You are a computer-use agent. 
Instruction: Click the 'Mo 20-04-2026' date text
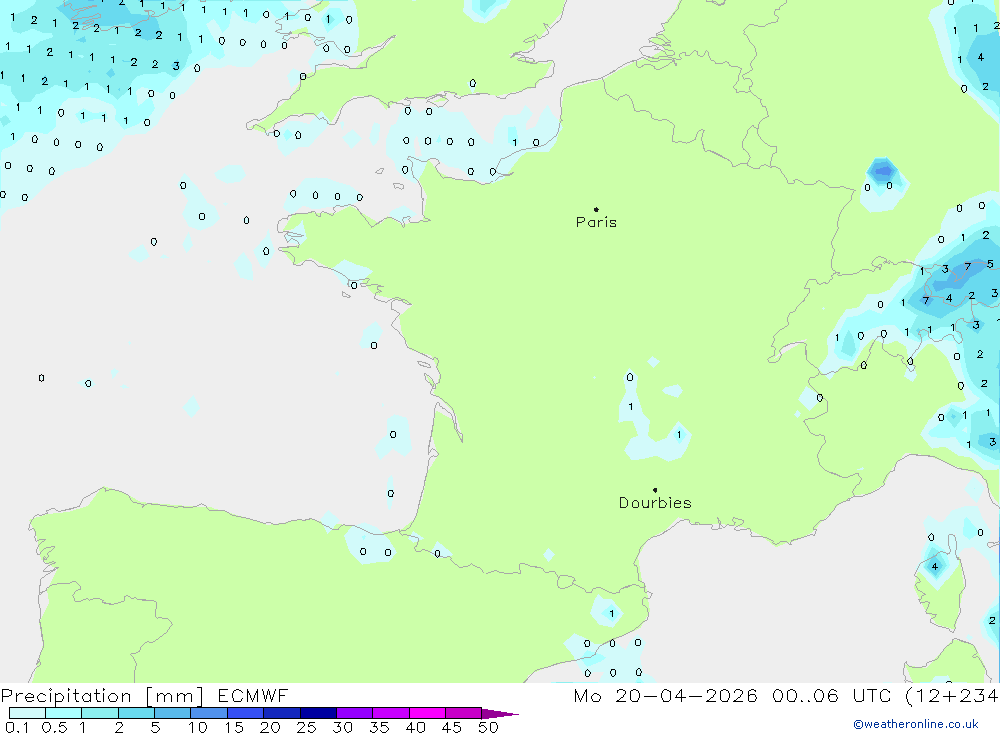(665, 695)
